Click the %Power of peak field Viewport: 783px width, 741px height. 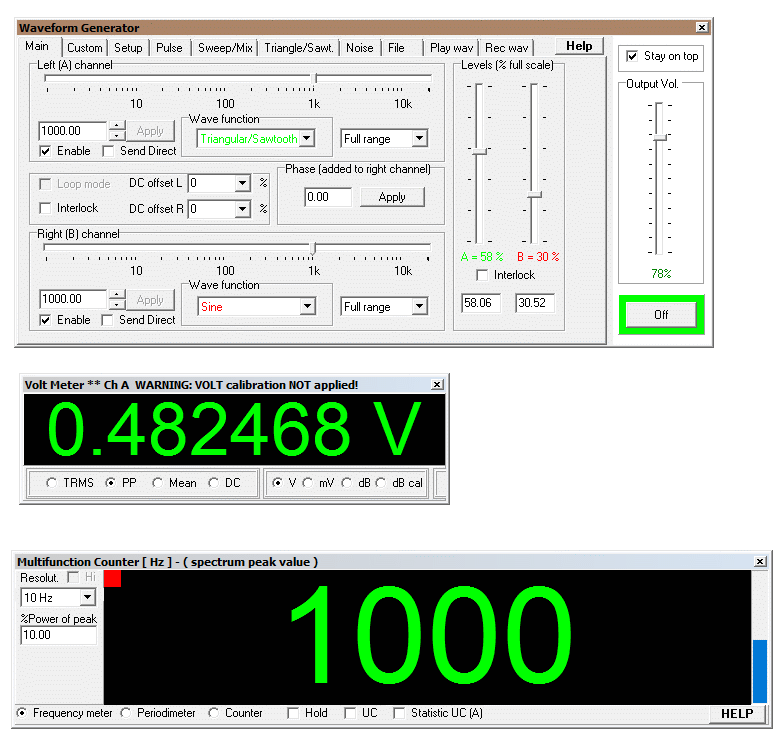[x=58, y=635]
